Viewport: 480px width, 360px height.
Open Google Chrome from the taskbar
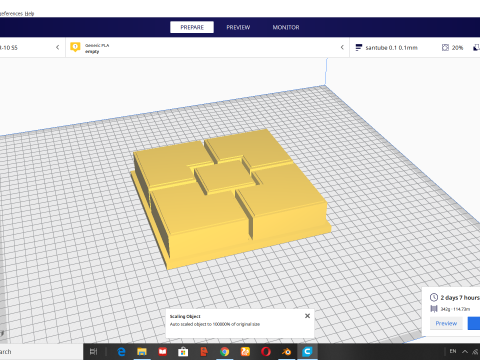point(224,351)
